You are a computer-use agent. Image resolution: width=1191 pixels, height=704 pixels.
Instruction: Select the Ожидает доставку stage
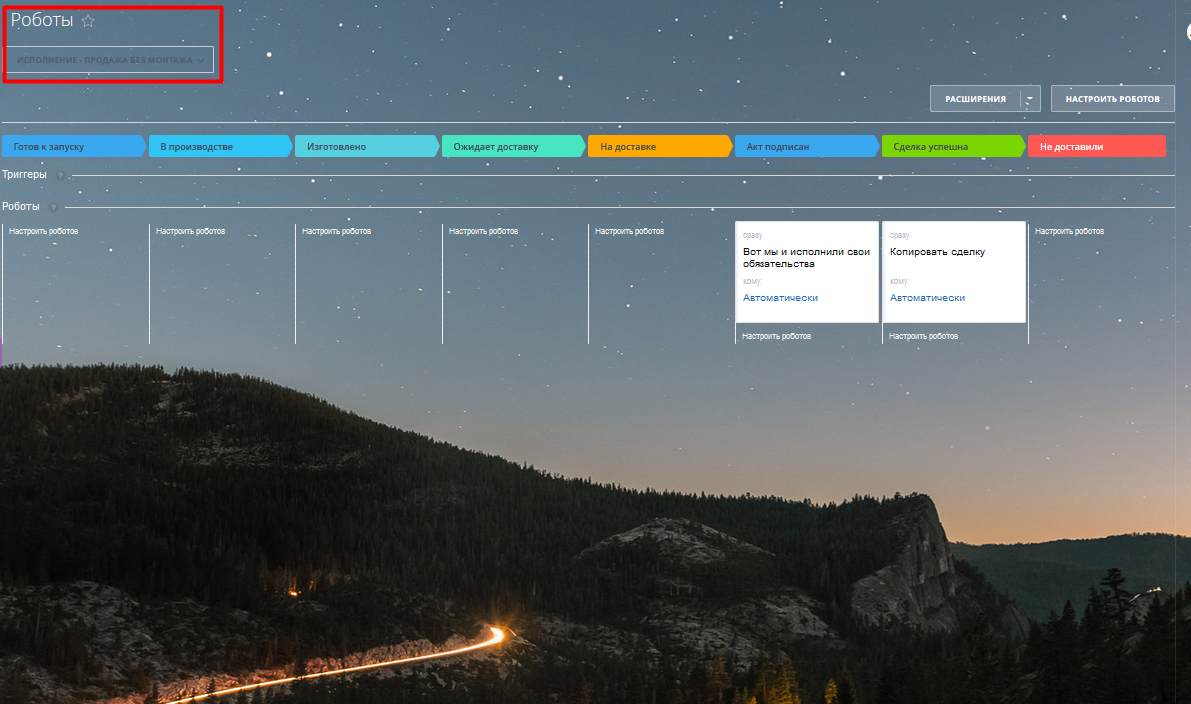coord(512,147)
